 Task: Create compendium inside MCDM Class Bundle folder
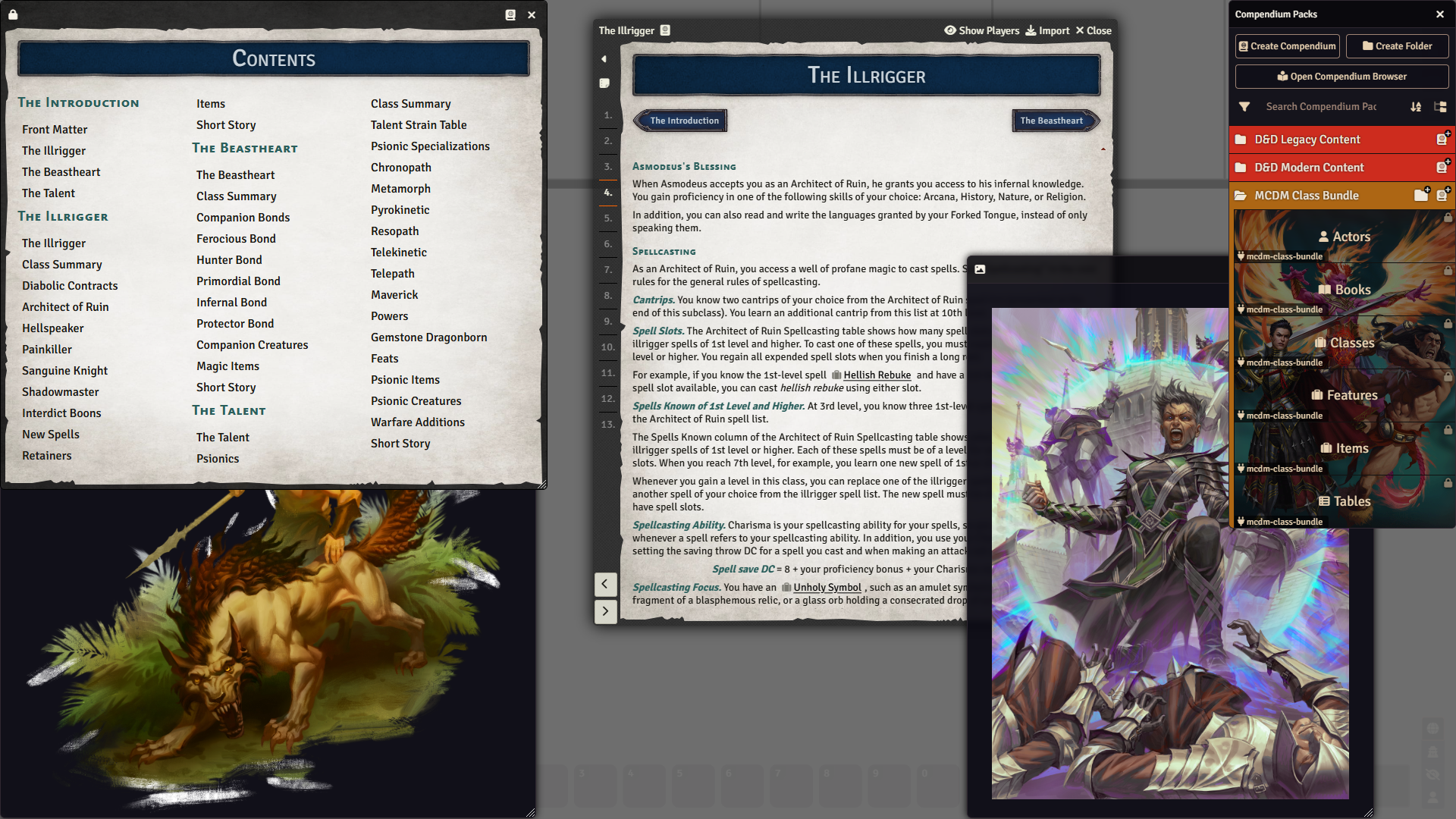[1442, 195]
